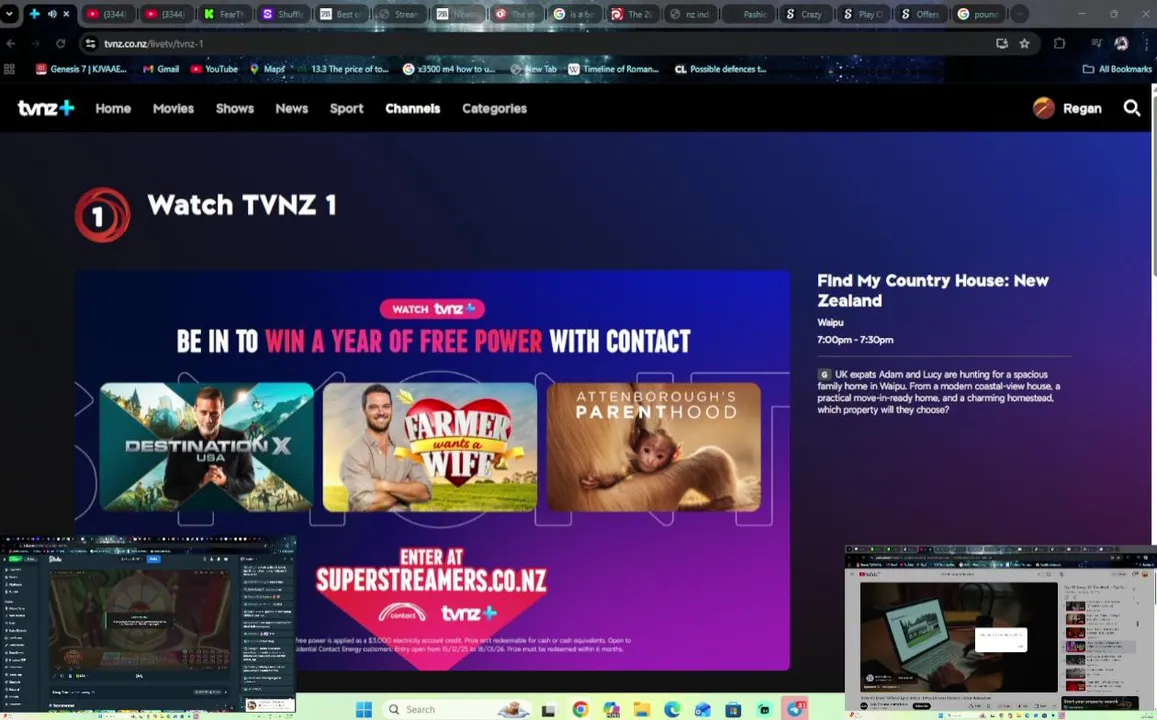Click Find My Country House programme title
Image resolution: width=1157 pixels, height=720 pixels.
click(933, 290)
